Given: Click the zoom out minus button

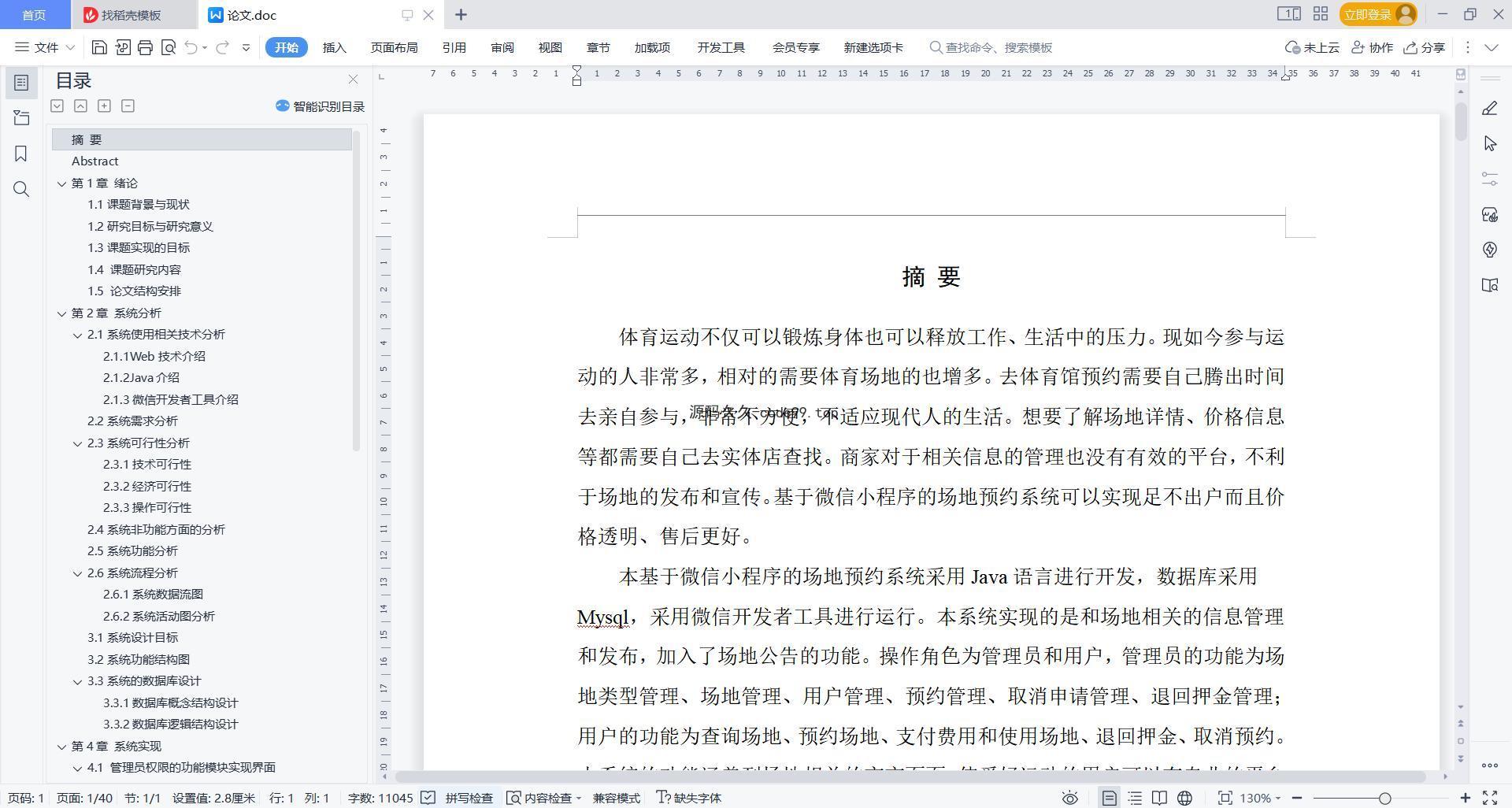Looking at the screenshot, I should click(x=1297, y=798).
